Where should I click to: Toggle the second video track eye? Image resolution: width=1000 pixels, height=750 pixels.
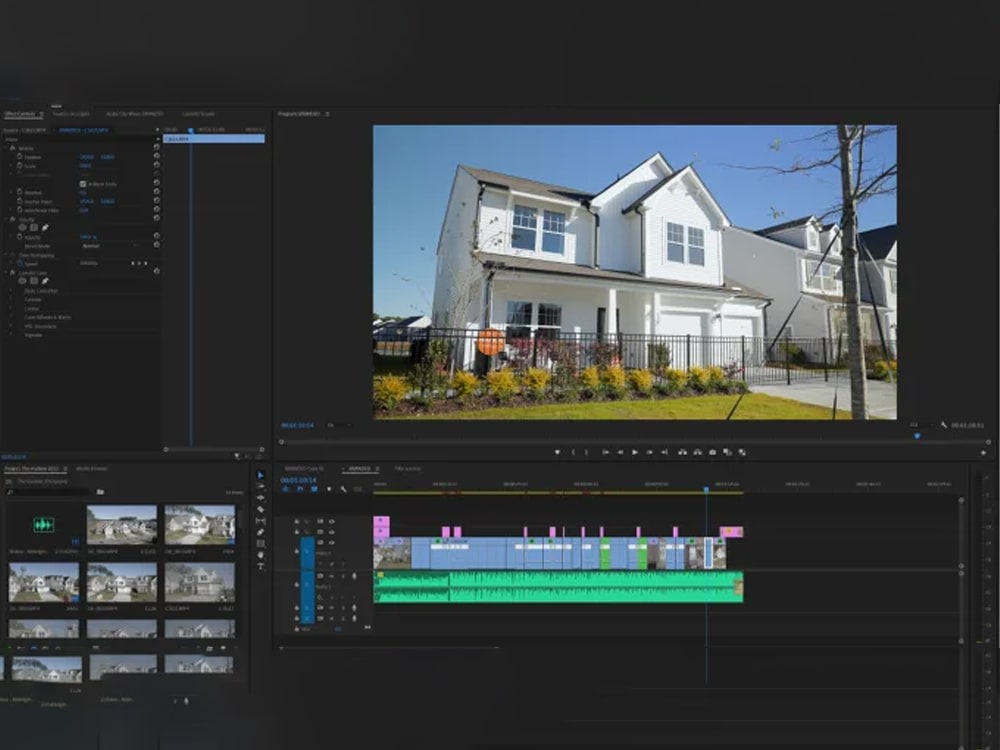tap(331, 531)
